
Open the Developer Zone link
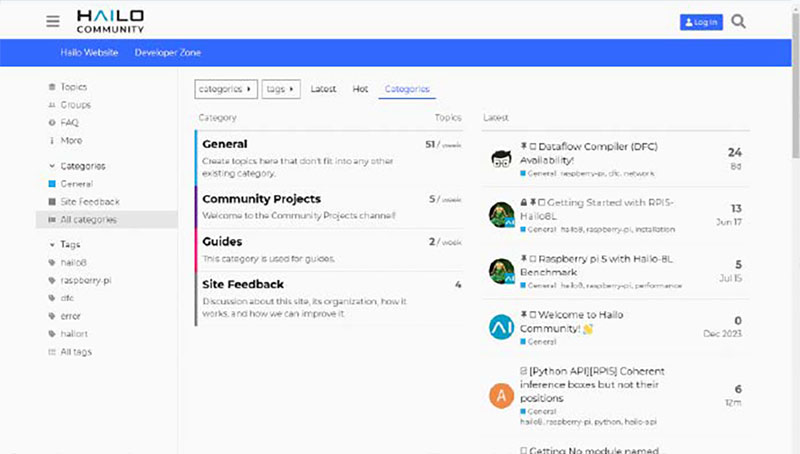168,53
